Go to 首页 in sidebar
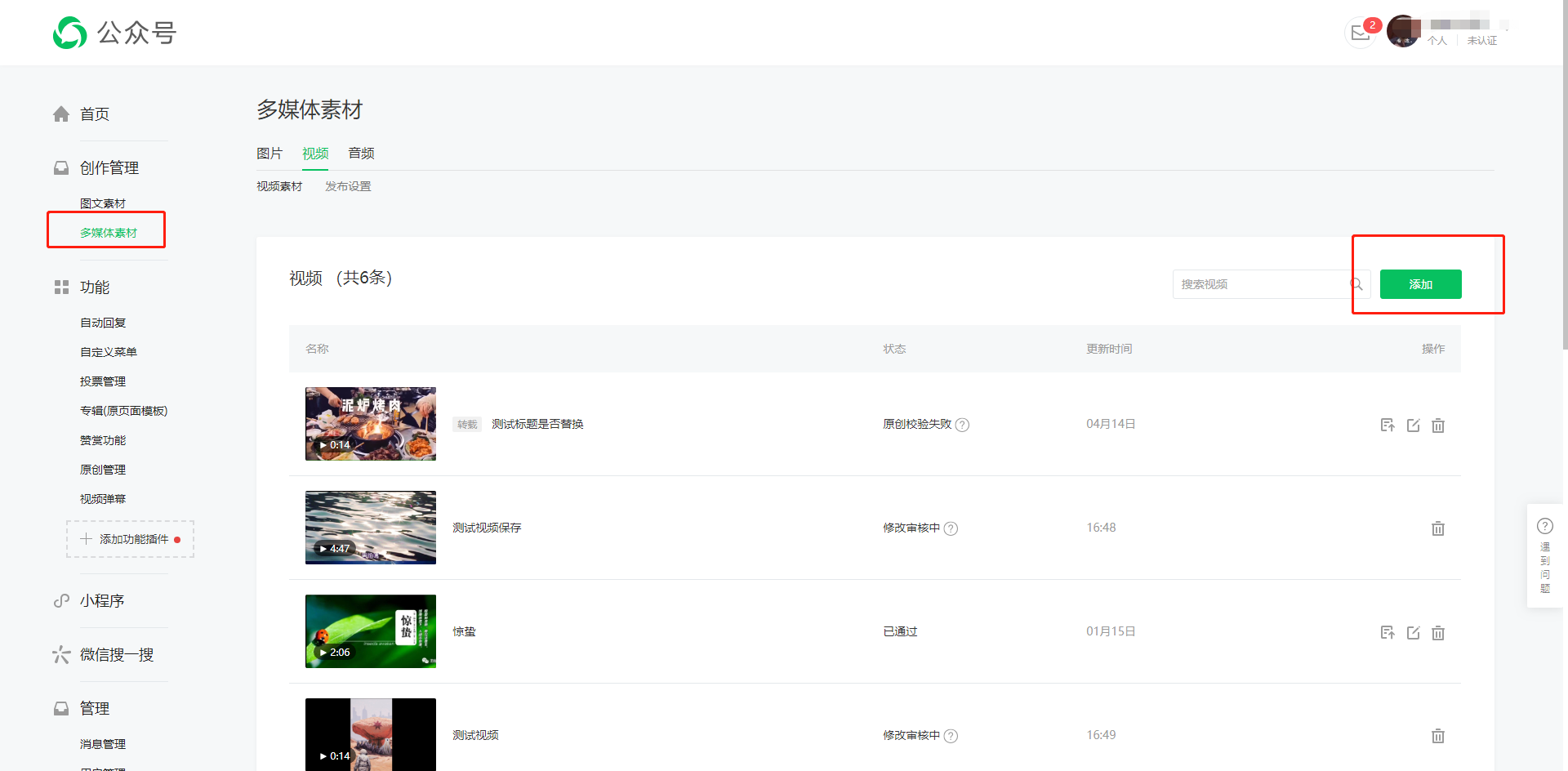Viewport: 1568px width, 771px height. 95,114
